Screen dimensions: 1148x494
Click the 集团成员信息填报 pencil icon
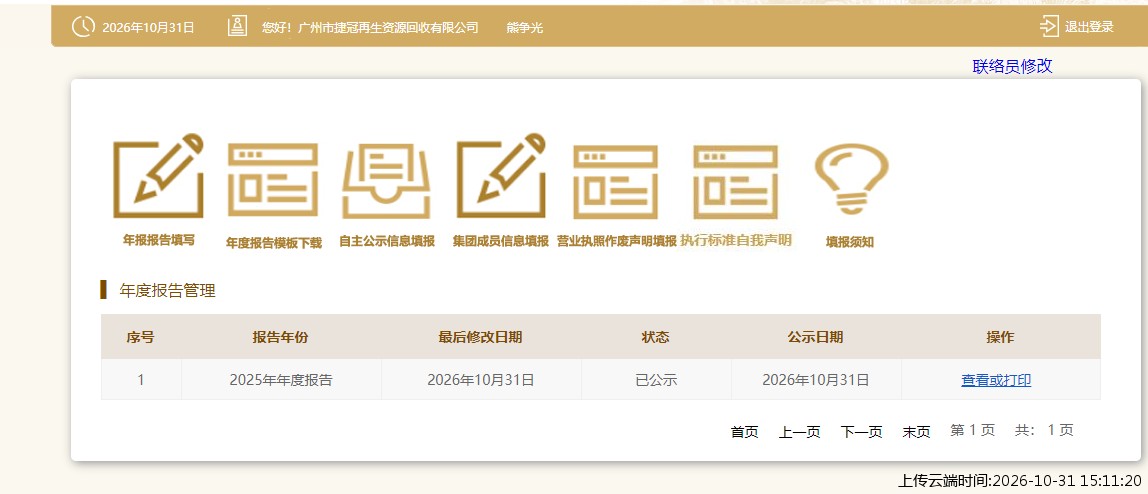(502, 176)
